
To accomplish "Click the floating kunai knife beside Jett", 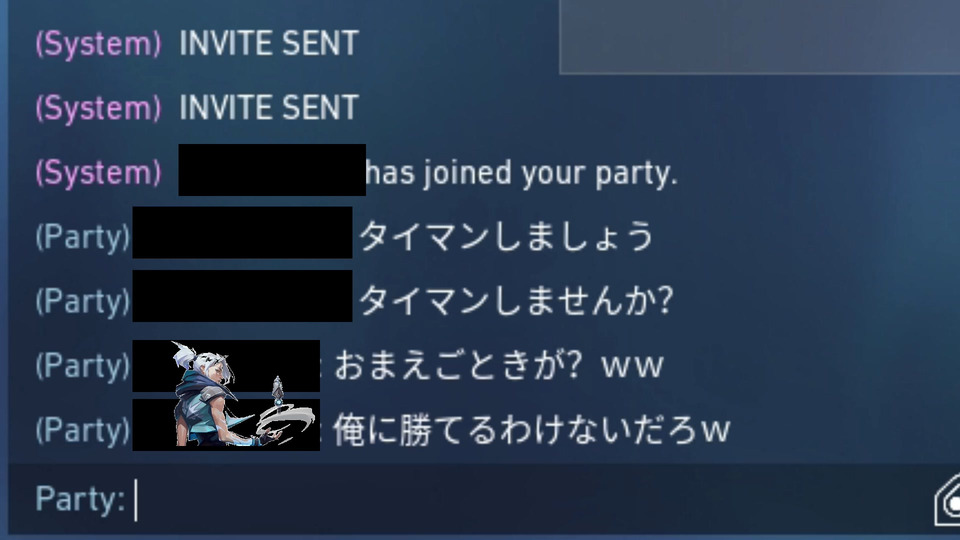I will (x=277, y=391).
